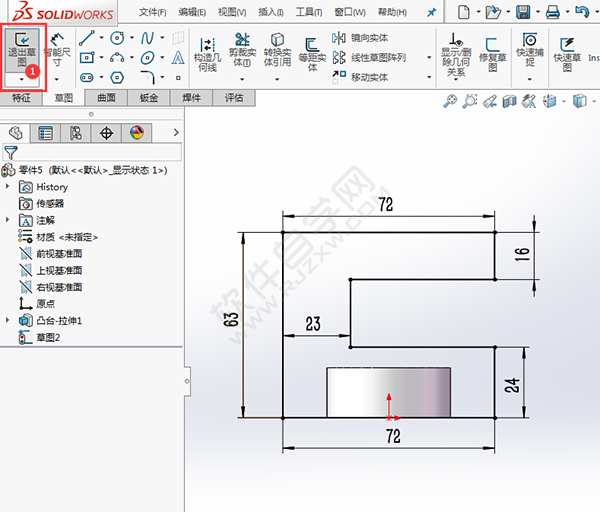This screenshot has height=512, width=600.
Task: Open the Line tool dropdown arrow
Action: point(101,38)
